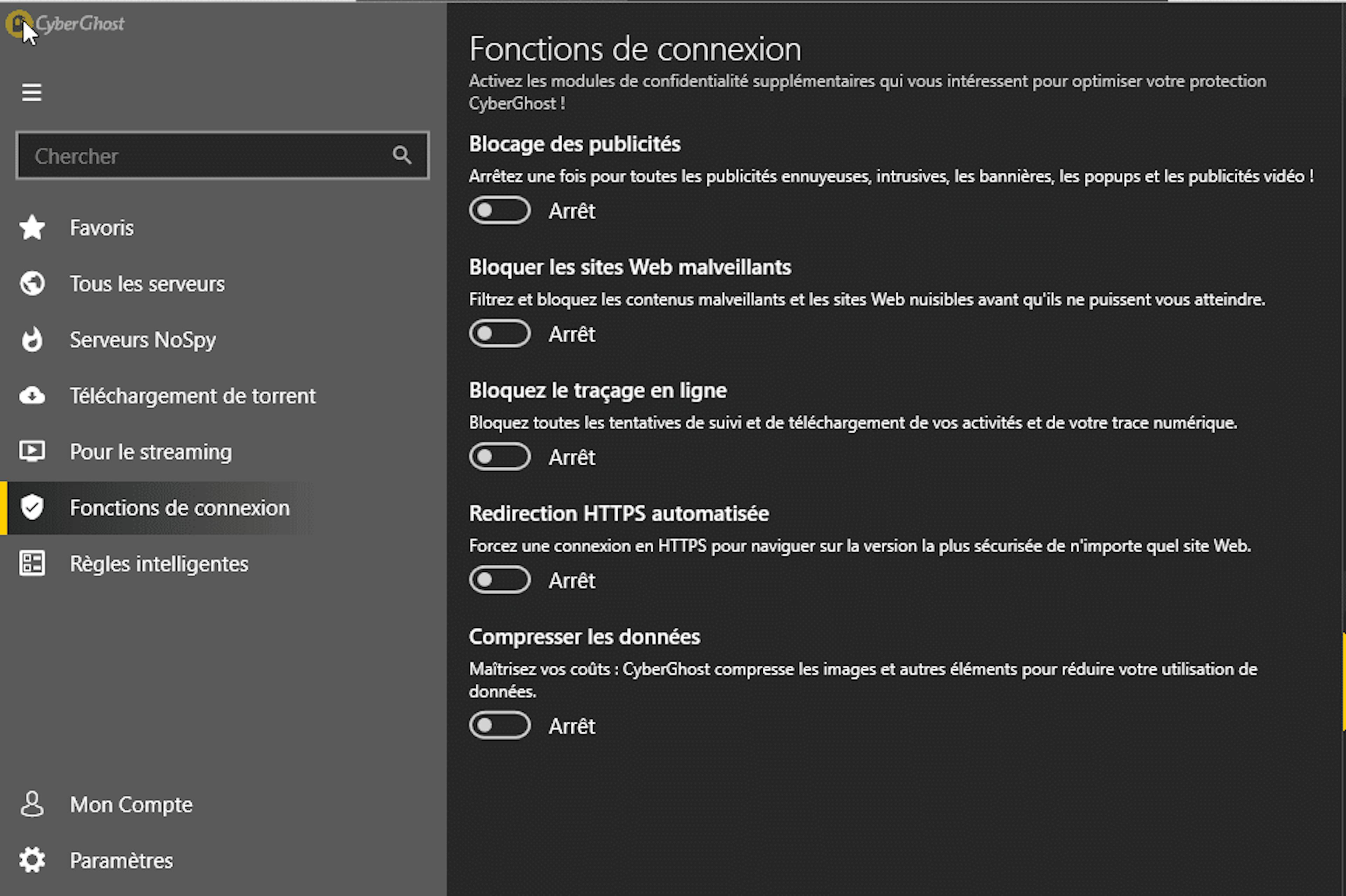Click the Règles intelligentes icon
The image size is (1346, 896).
[32, 563]
